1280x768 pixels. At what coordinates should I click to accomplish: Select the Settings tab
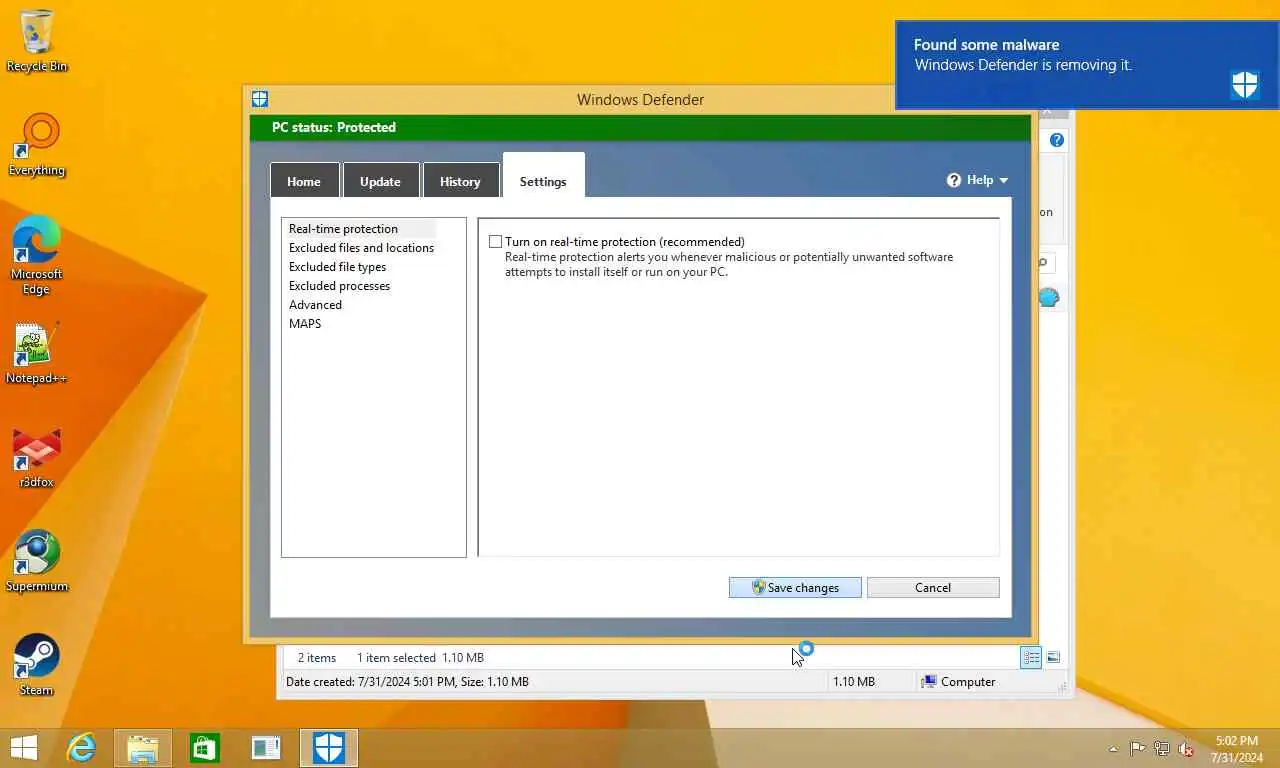(543, 177)
